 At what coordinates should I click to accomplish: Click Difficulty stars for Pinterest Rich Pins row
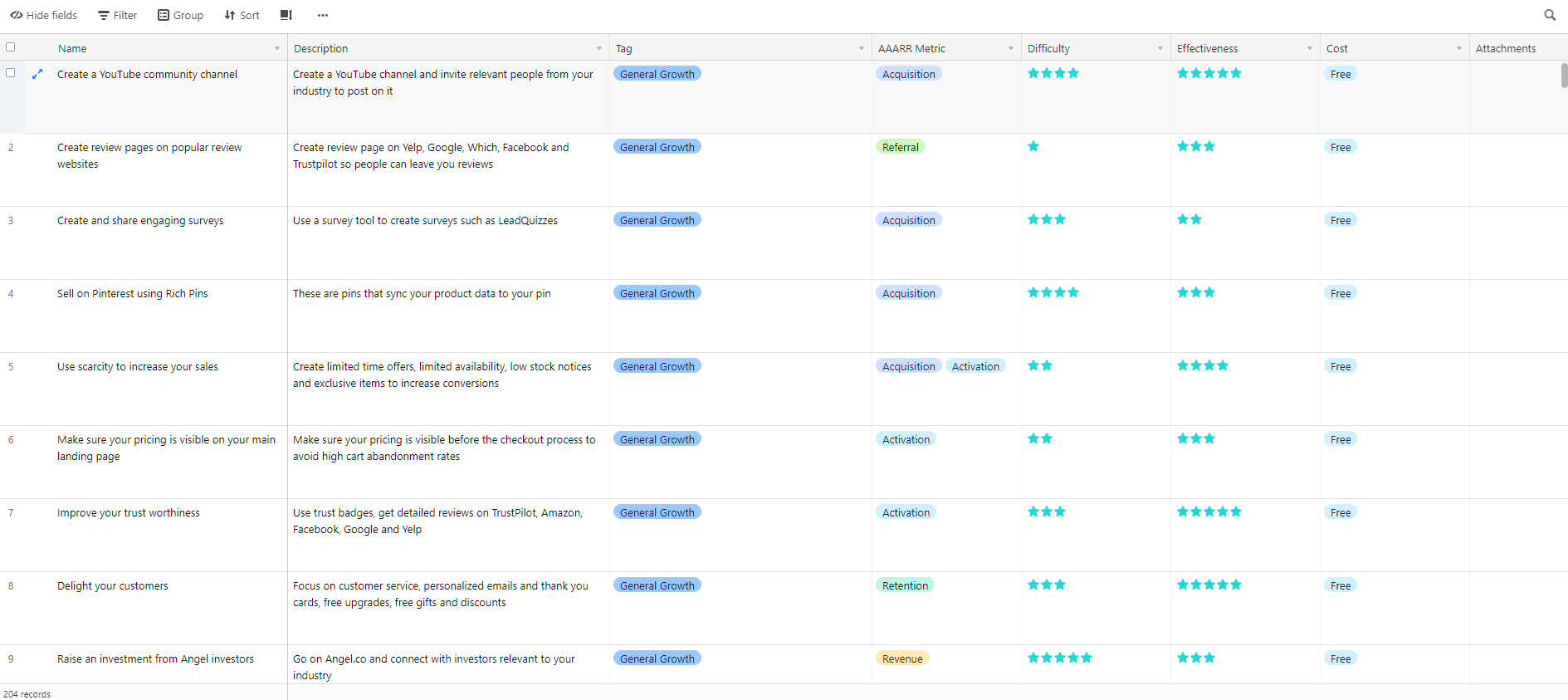pos(1053,292)
